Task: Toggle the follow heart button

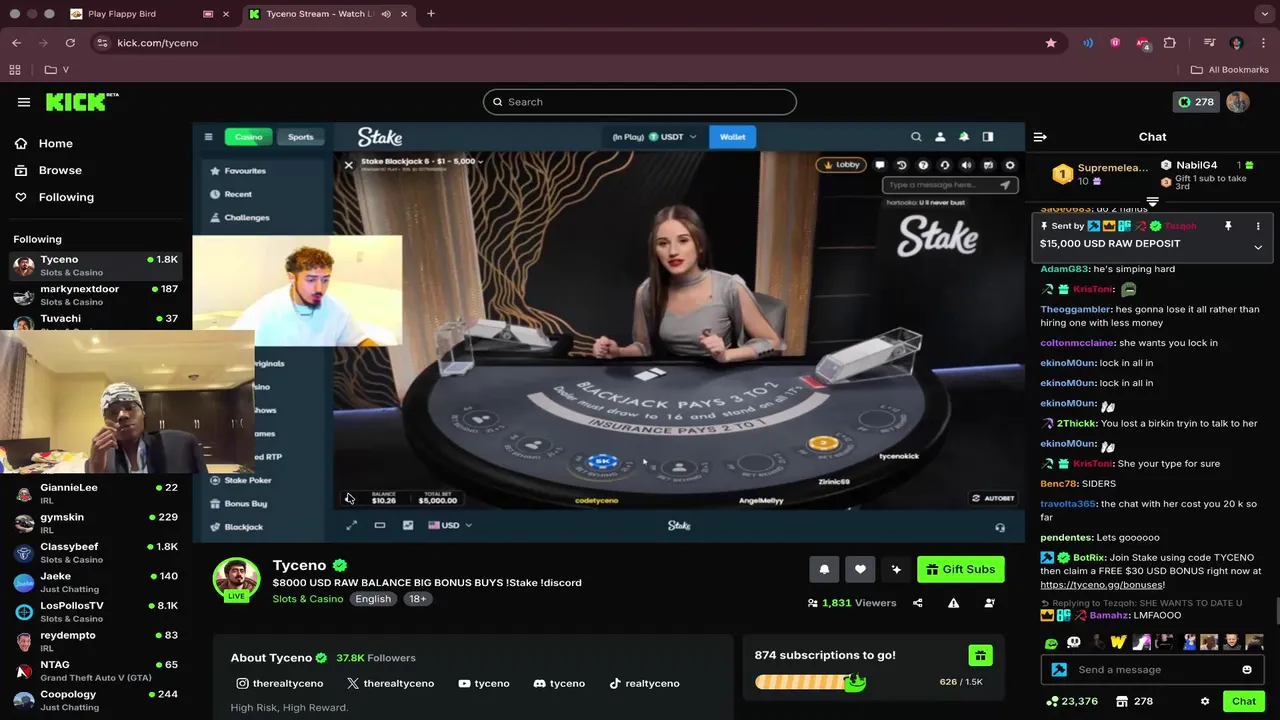Action: 860,569
